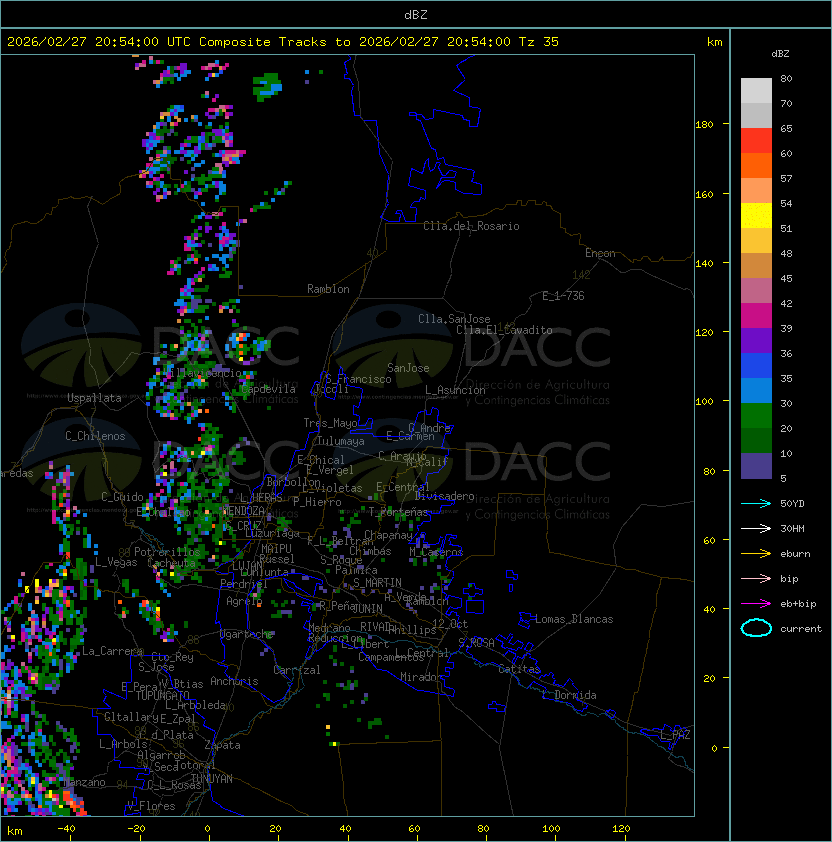Click the '51' legend scale value

click(786, 229)
